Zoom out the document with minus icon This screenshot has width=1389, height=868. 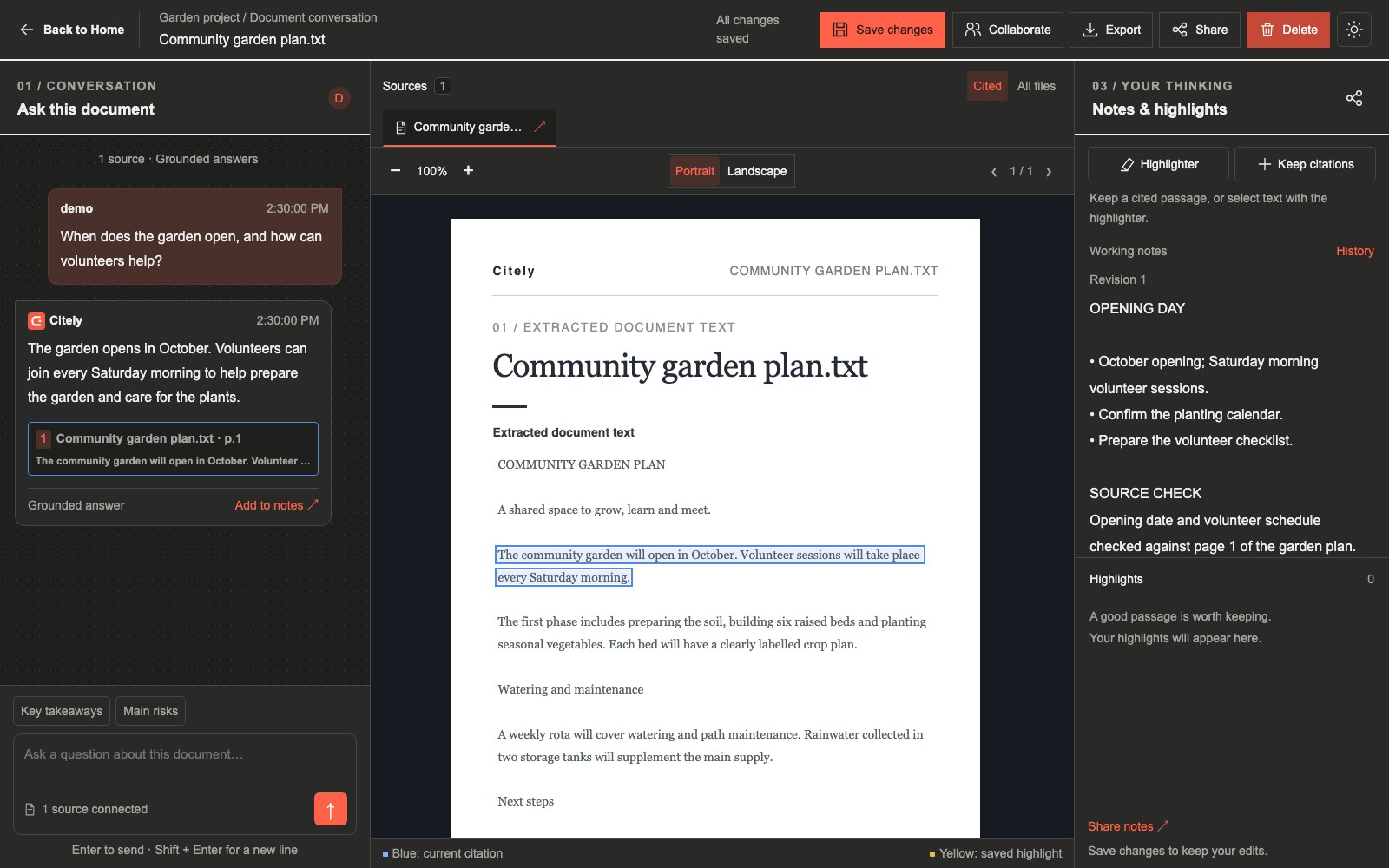pos(395,171)
